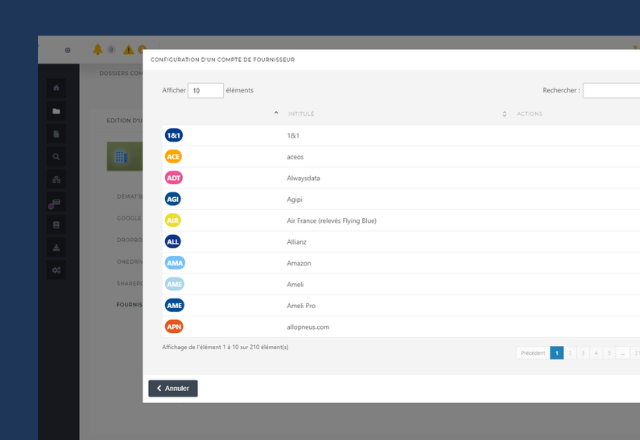Open the folder icon in sidebar
640x440 pixels.
click(56, 111)
